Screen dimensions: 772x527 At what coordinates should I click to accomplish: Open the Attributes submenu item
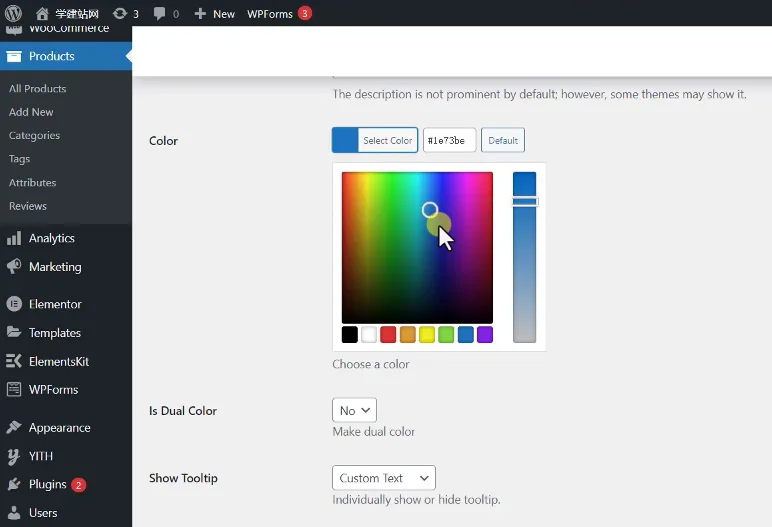pos(32,183)
